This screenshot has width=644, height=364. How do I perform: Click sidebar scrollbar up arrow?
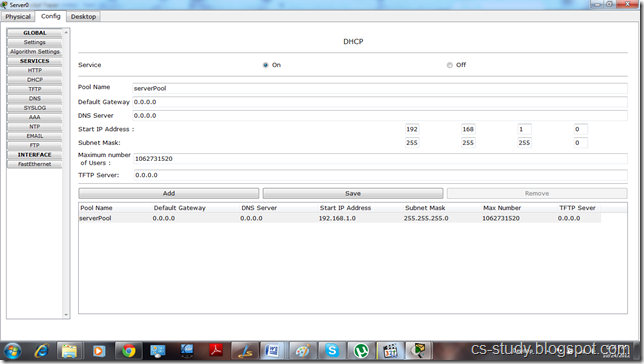coord(66,32)
